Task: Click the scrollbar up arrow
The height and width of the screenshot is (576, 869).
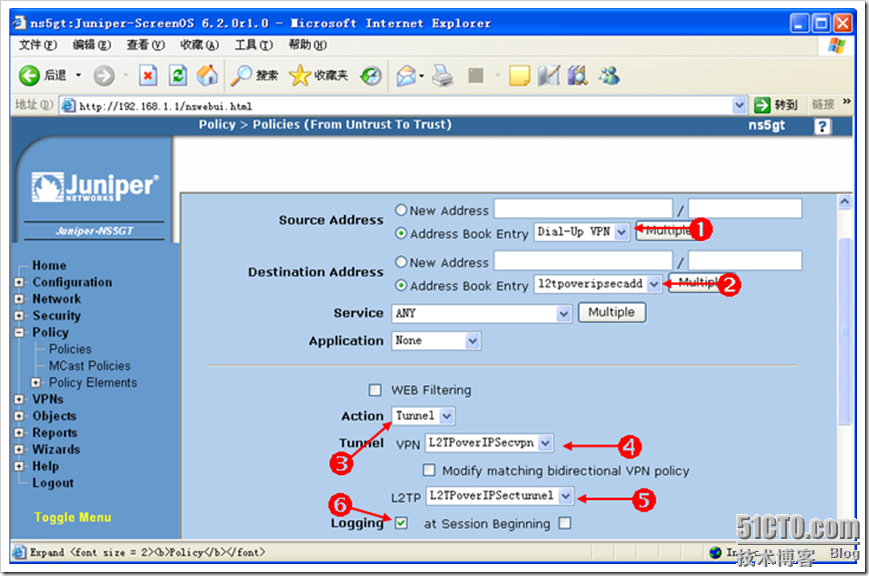Action: (x=845, y=202)
